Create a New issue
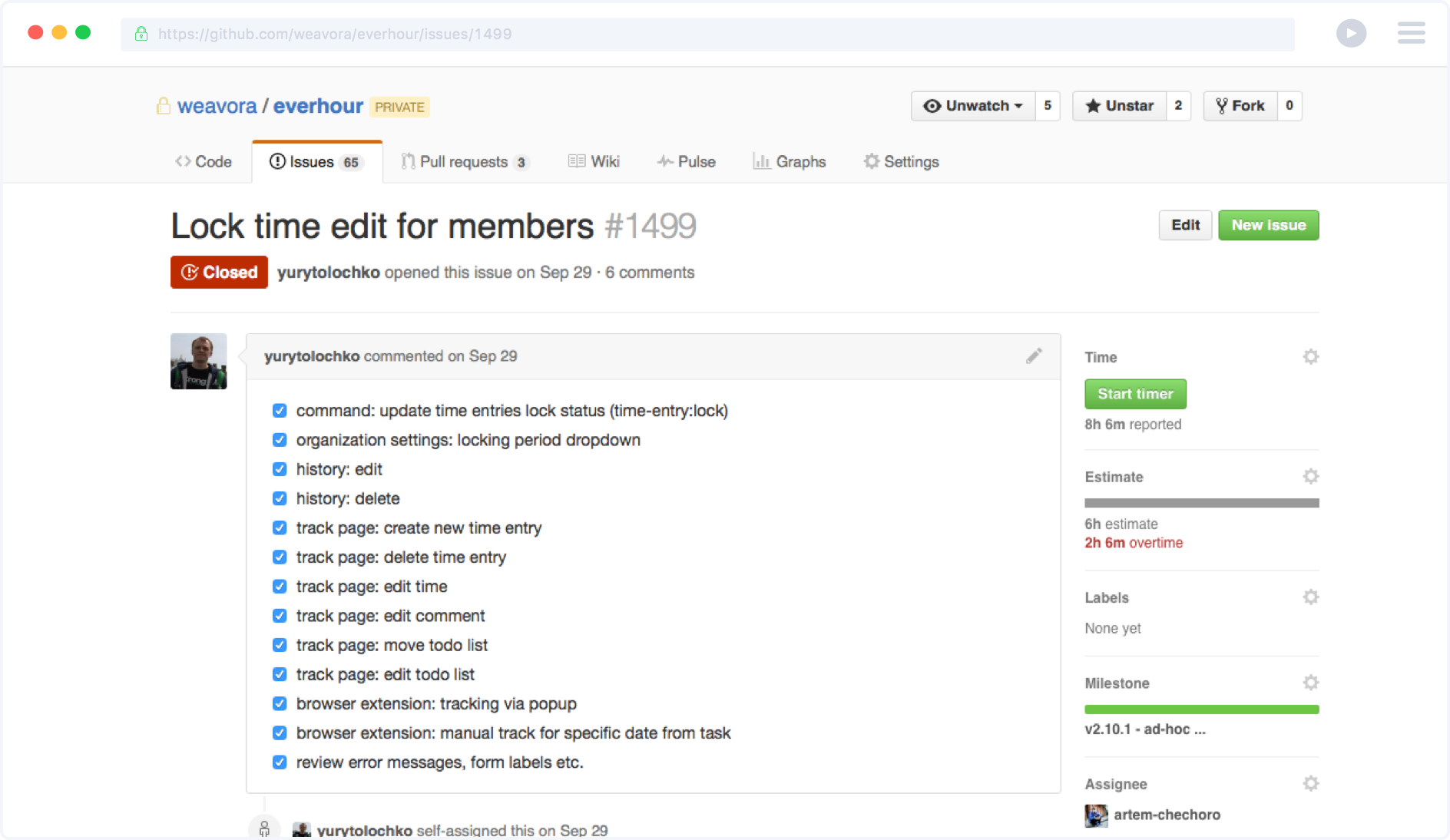This screenshot has height=840, width=1450. pyautogui.click(x=1268, y=225)
